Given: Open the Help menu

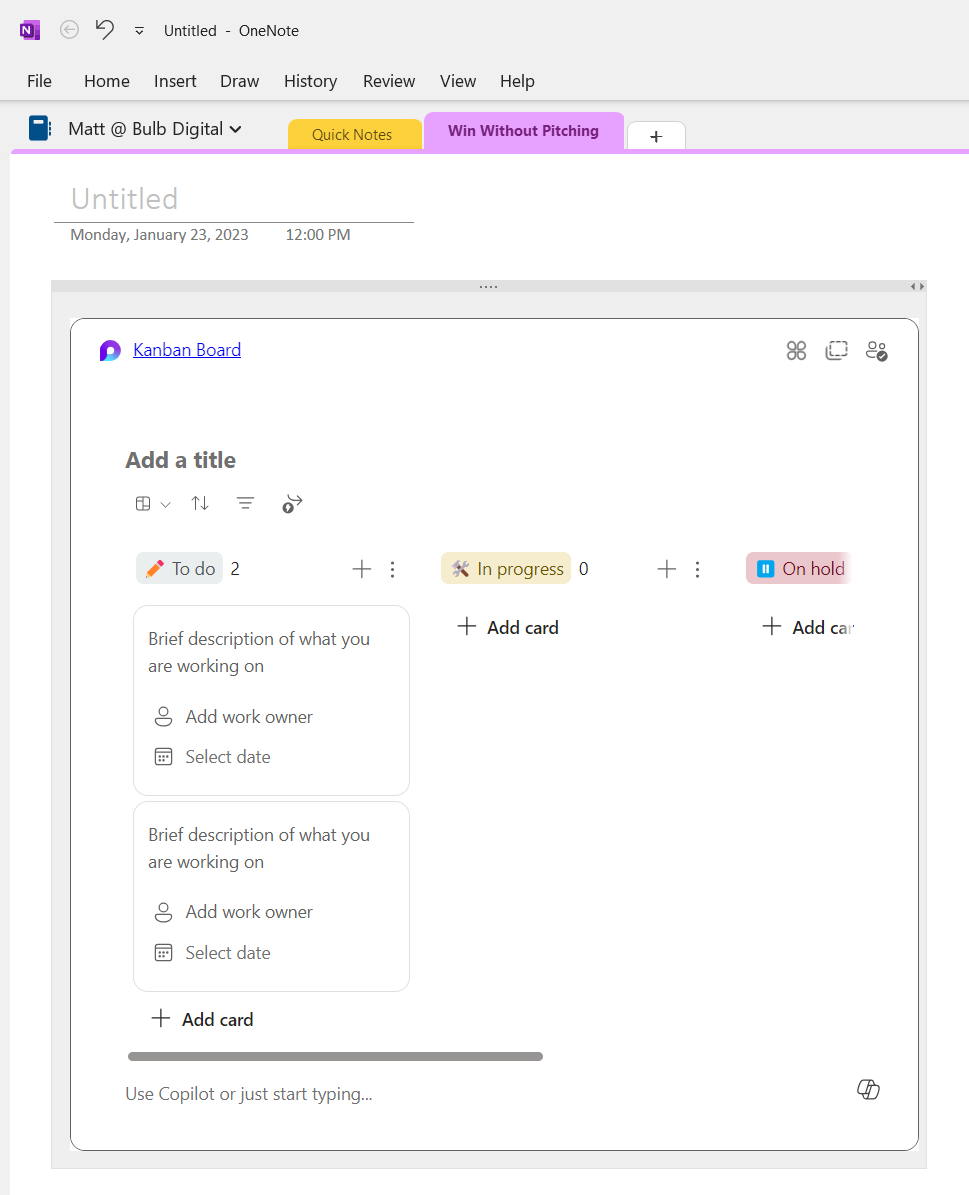Looking at the screenshot, I should pyautogui.click(x=517, y=82).
